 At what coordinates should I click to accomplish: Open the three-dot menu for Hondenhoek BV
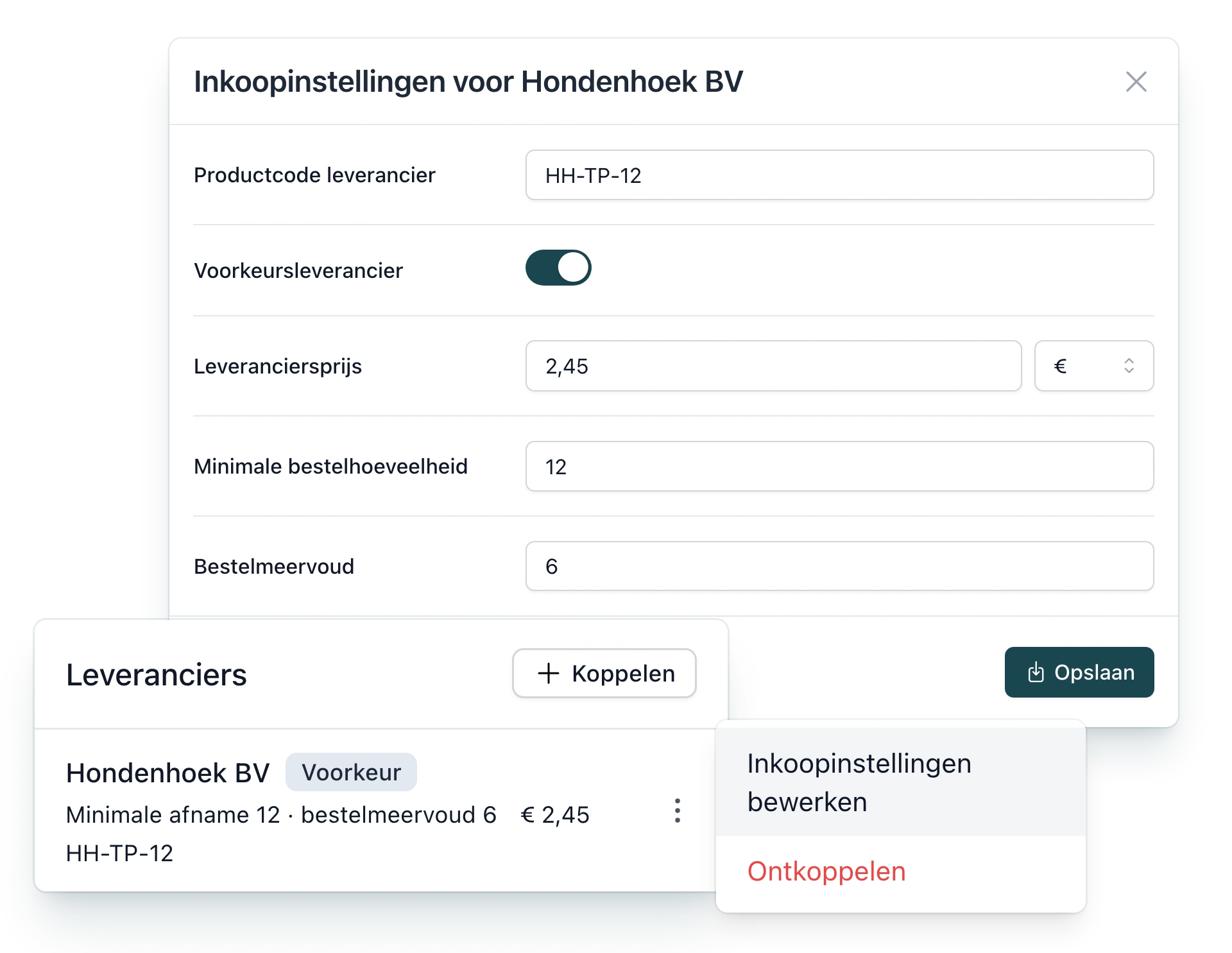click(x=678, y=811)
